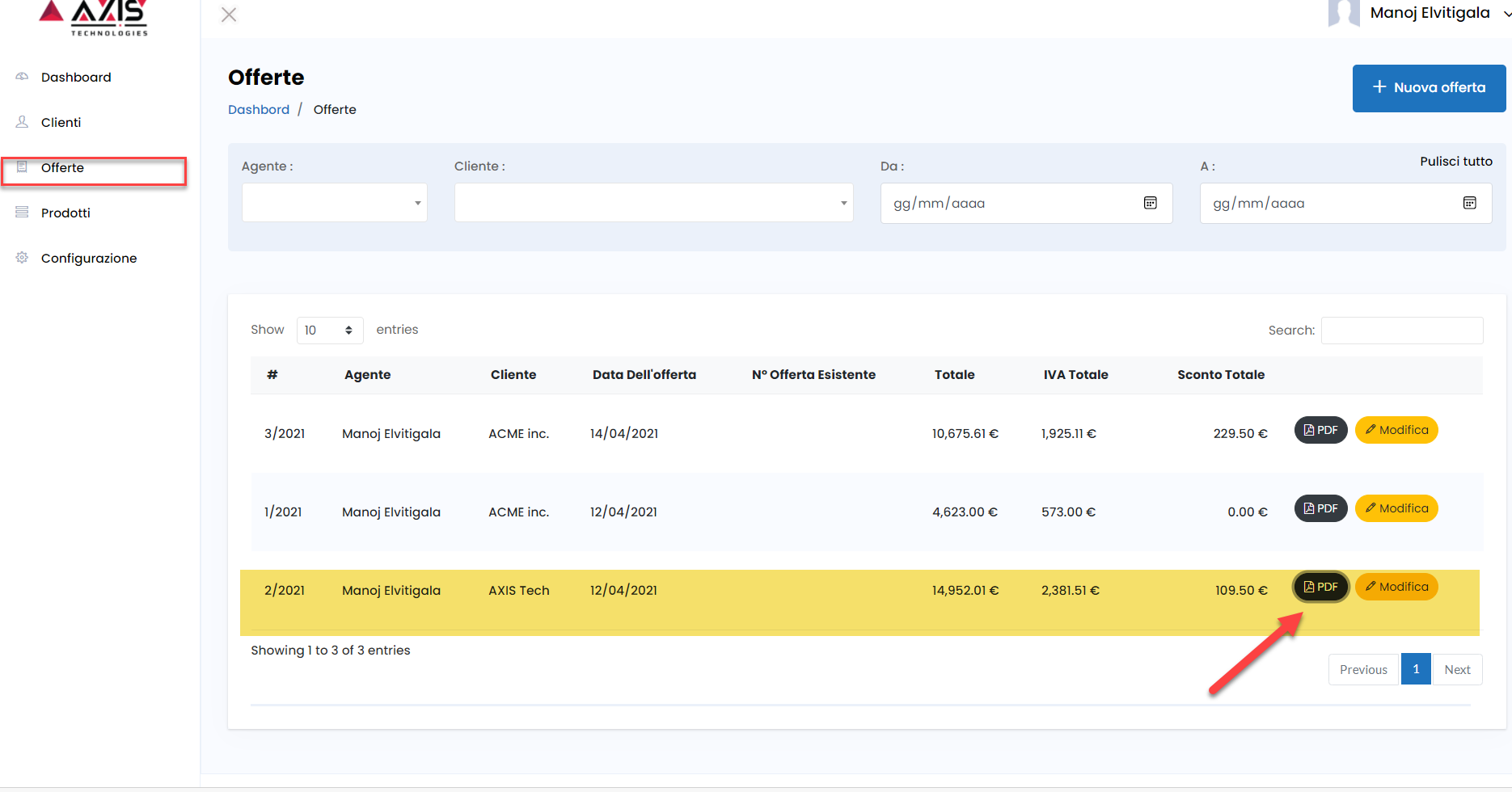The image size is (1512, 792).
Task: Click date cell 14/04/2021
Action: tap(624, 433)
